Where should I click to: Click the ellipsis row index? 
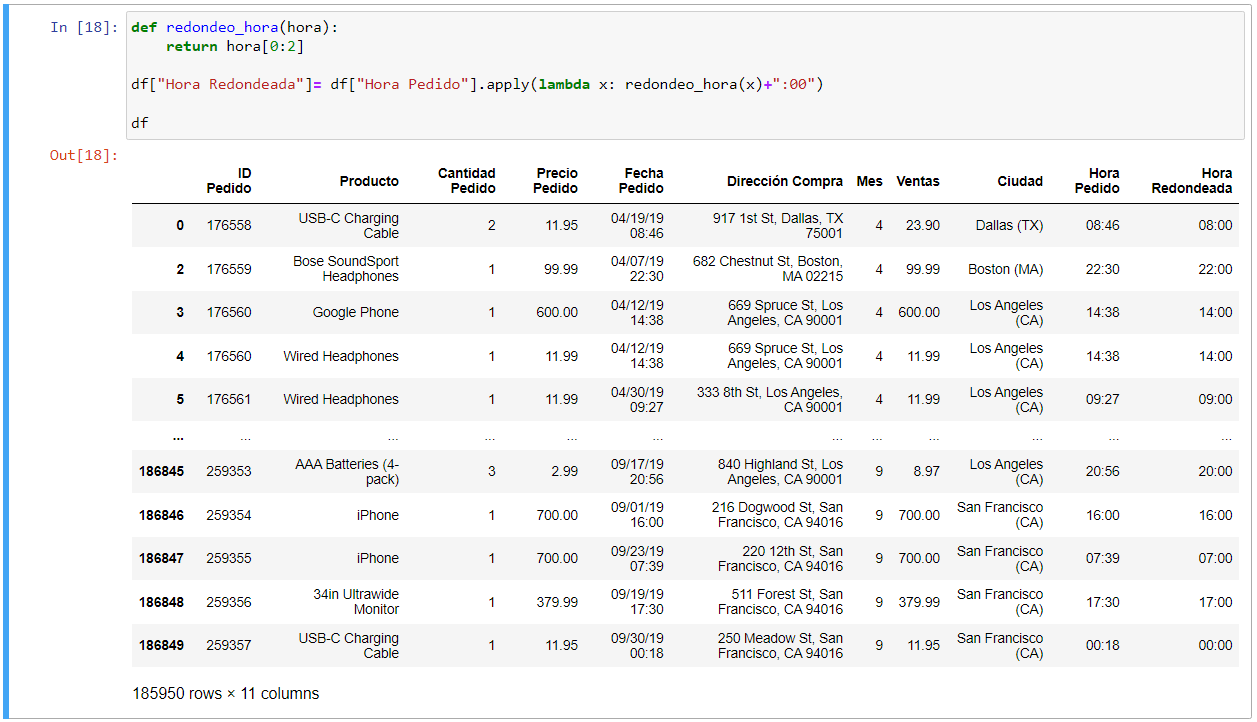pyautogui.click(x=178, y=436)
